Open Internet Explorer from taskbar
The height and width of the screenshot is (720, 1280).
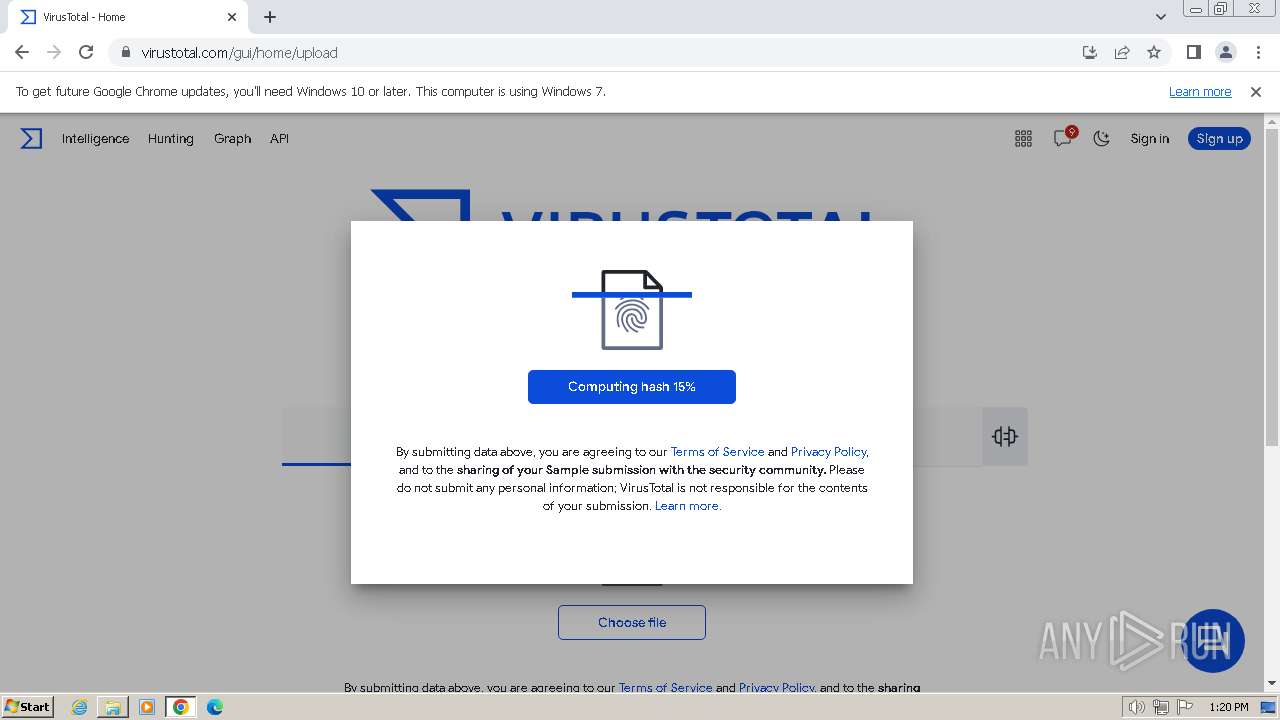79,707
